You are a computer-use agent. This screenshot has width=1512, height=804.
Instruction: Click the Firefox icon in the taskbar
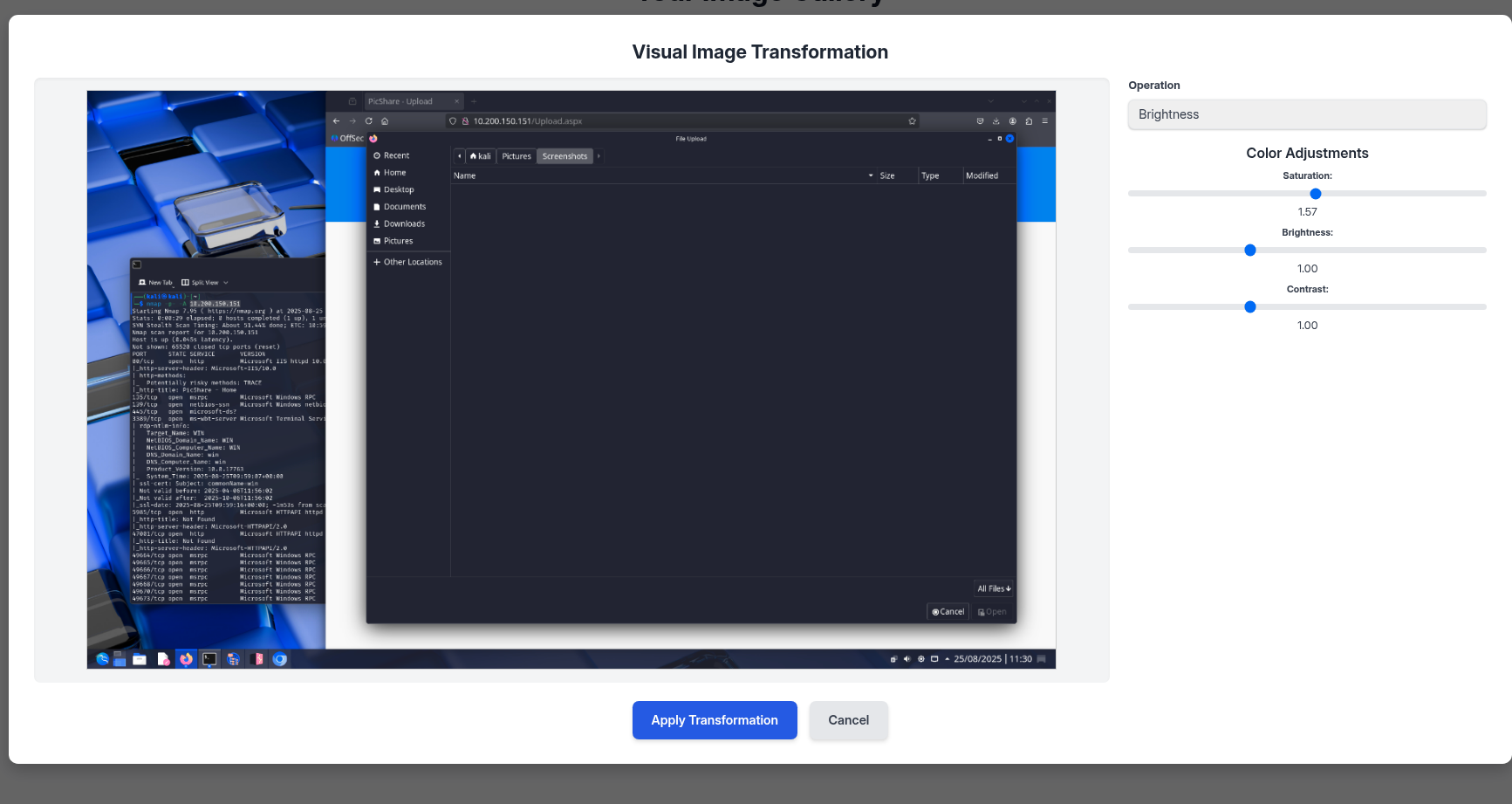186,659
